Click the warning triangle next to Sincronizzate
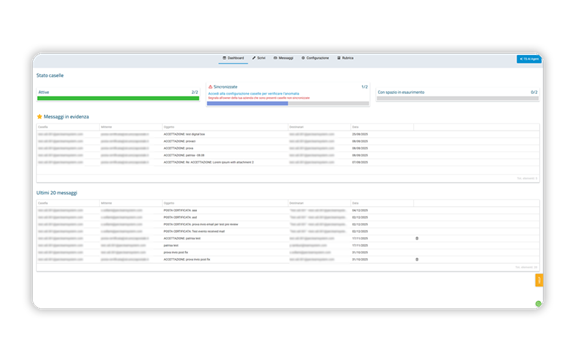This screenshot has width=576, height=362. pos(210,87)
